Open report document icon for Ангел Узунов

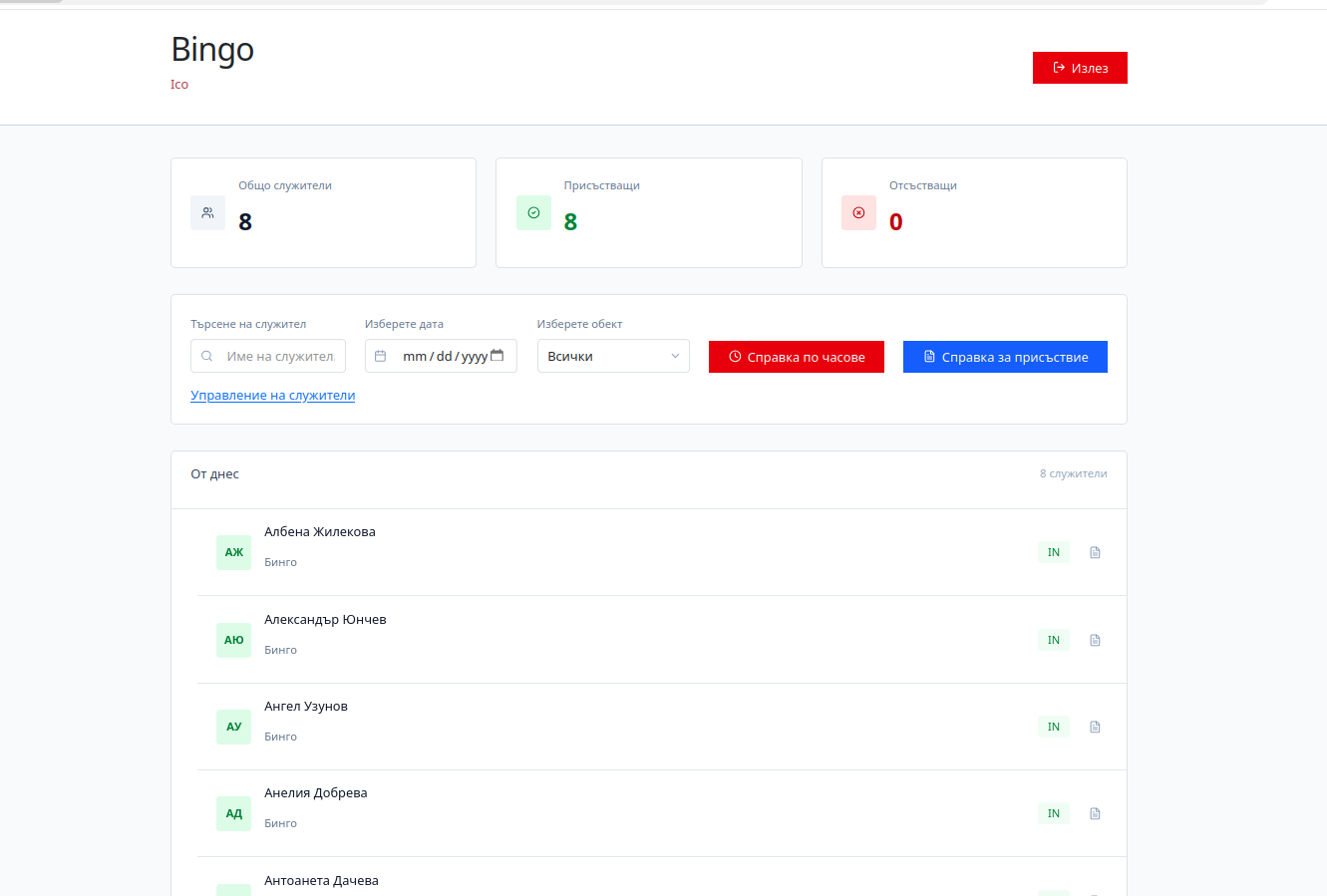(x=1095, y=727)
